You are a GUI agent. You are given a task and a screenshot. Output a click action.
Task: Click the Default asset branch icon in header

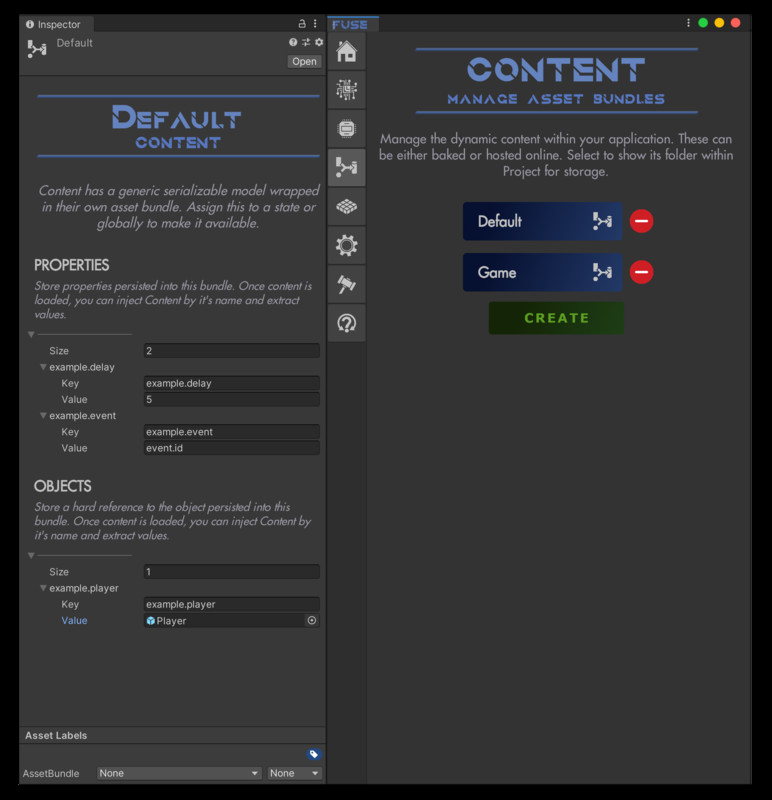click(x=37, y=49)
